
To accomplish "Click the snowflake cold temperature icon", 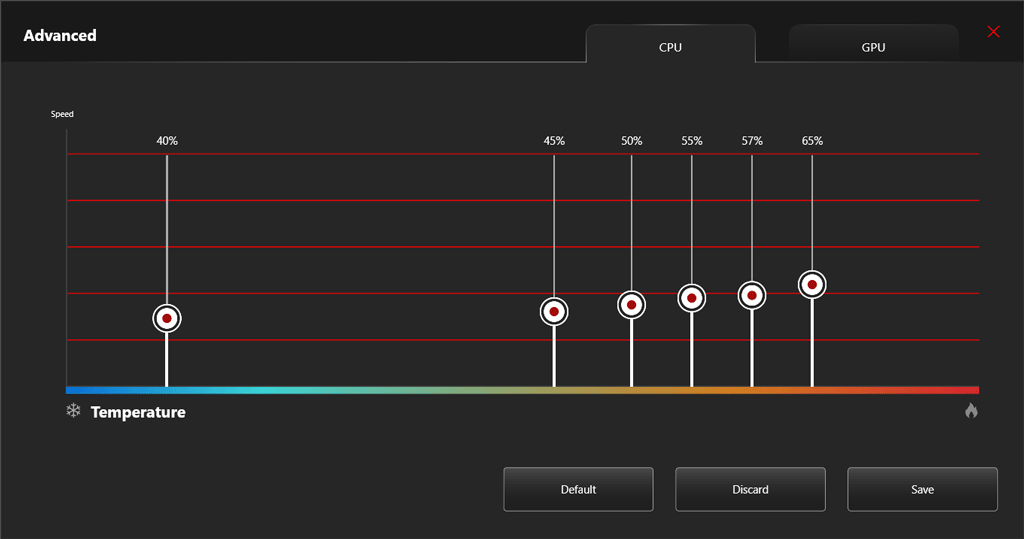I will (73, 411).
